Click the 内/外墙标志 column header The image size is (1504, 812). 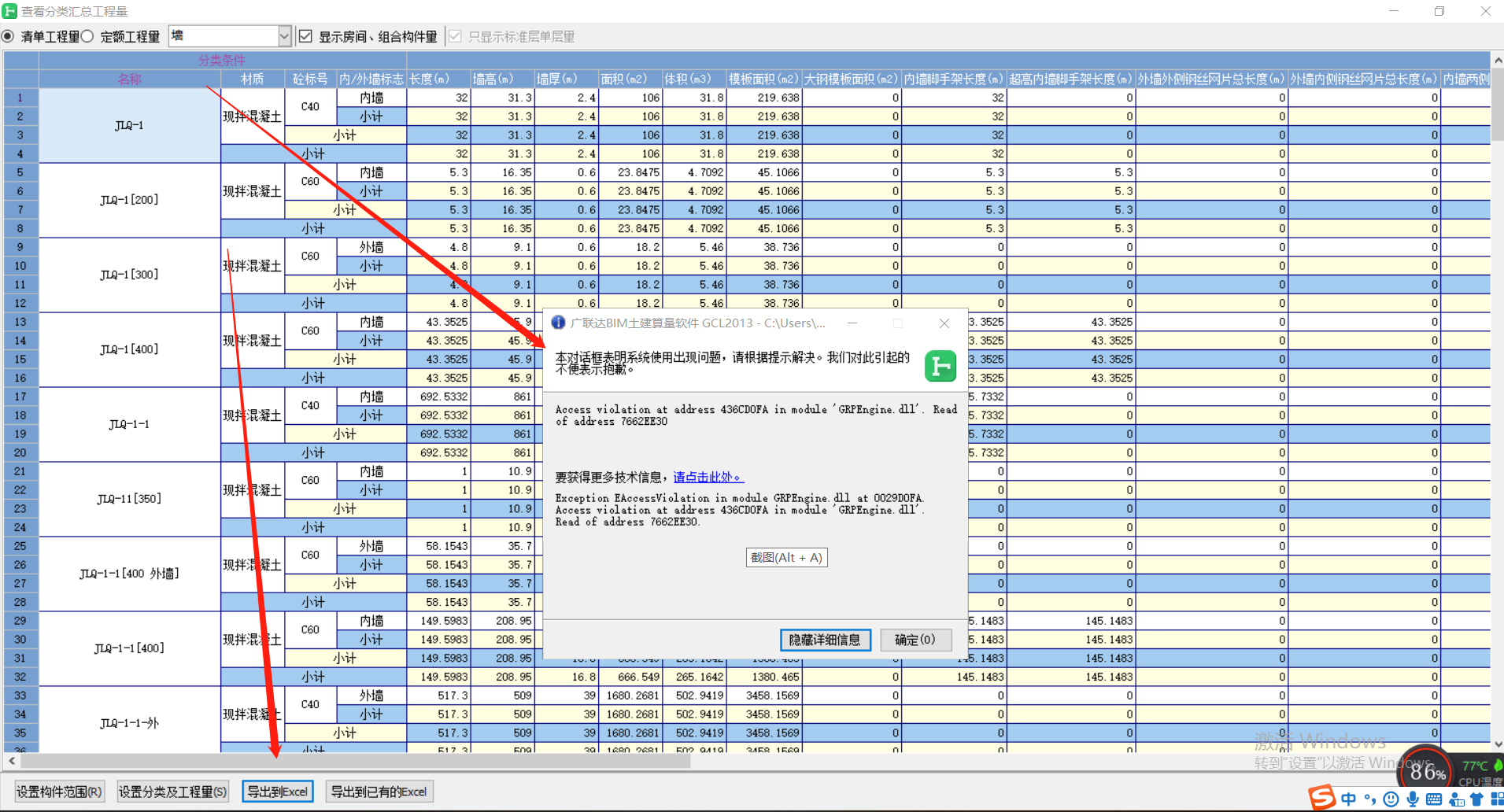tap(371, 79)
